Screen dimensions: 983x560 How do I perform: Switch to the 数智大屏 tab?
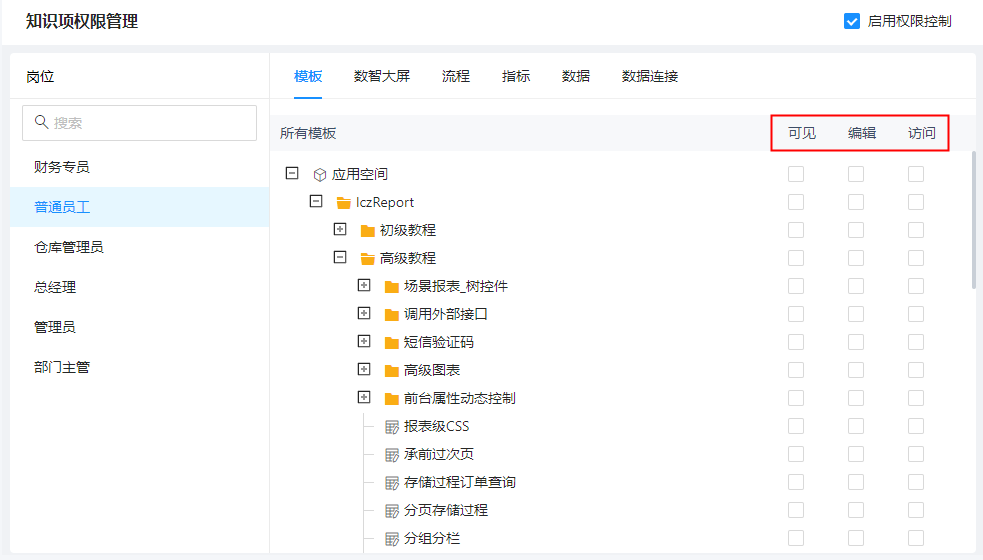click(382, 76)
